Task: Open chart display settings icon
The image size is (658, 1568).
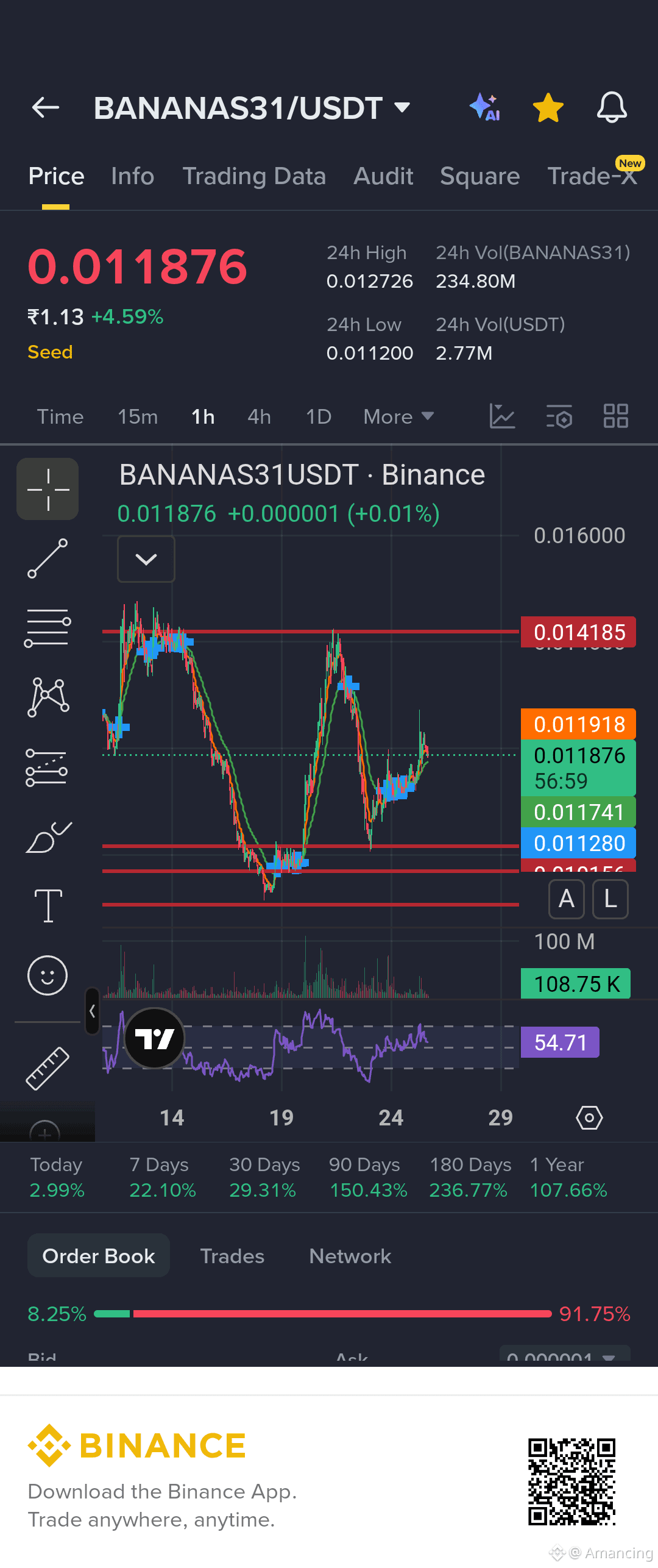Action: click(559, 416)
